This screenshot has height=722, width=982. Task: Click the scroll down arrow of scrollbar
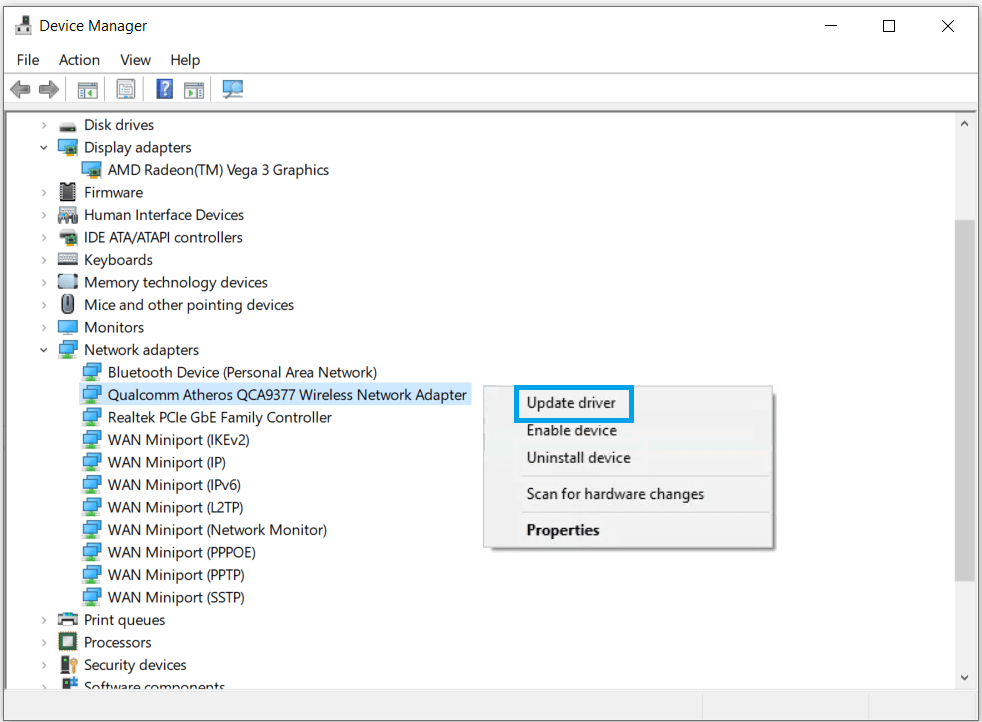pos(965,677)
